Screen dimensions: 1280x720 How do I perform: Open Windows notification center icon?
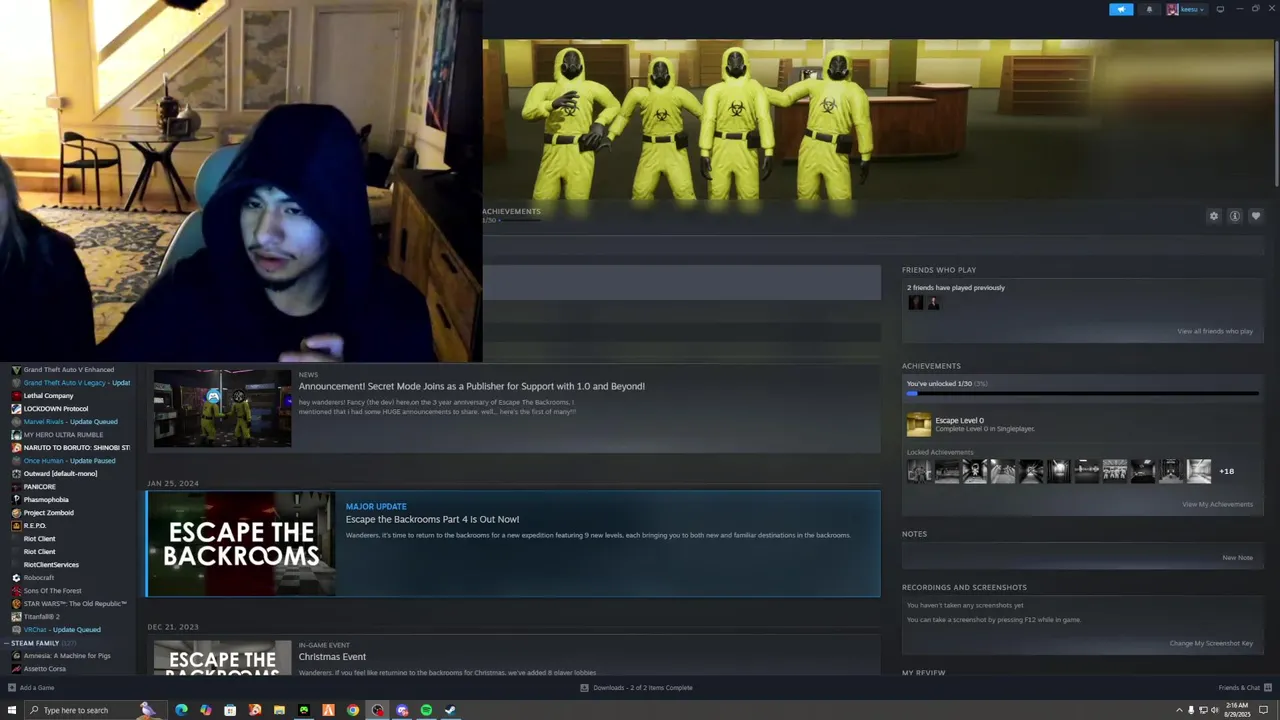point(1263,710)
